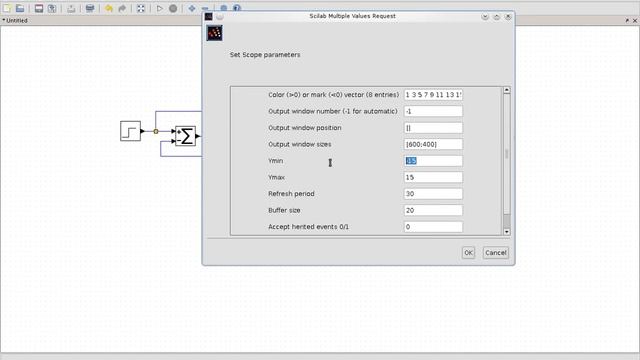640x360 pixels.
Task: Create a new Xcos diagram
Action: (7, 8)
